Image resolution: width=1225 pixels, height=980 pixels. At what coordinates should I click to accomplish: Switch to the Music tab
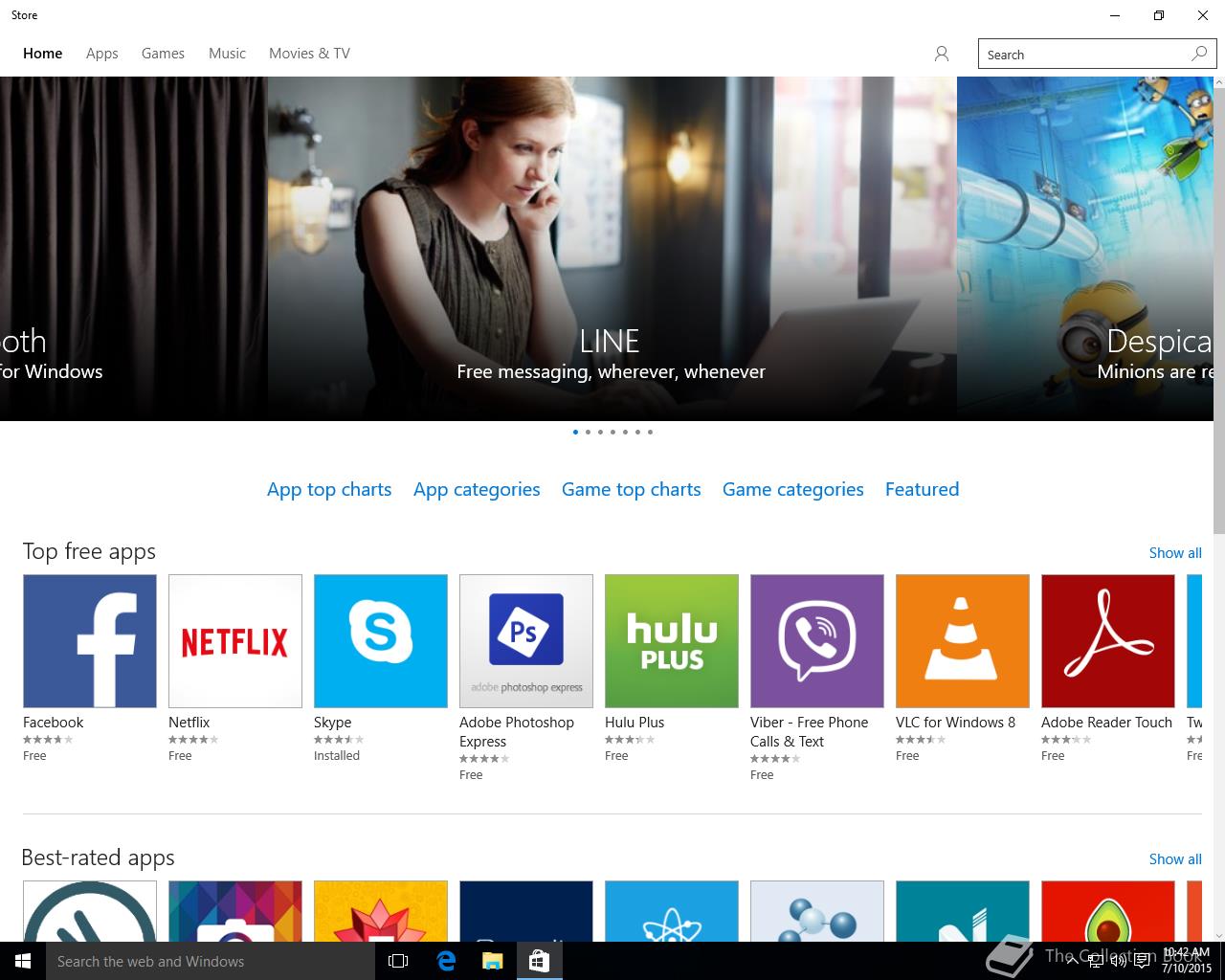[227, 54]
